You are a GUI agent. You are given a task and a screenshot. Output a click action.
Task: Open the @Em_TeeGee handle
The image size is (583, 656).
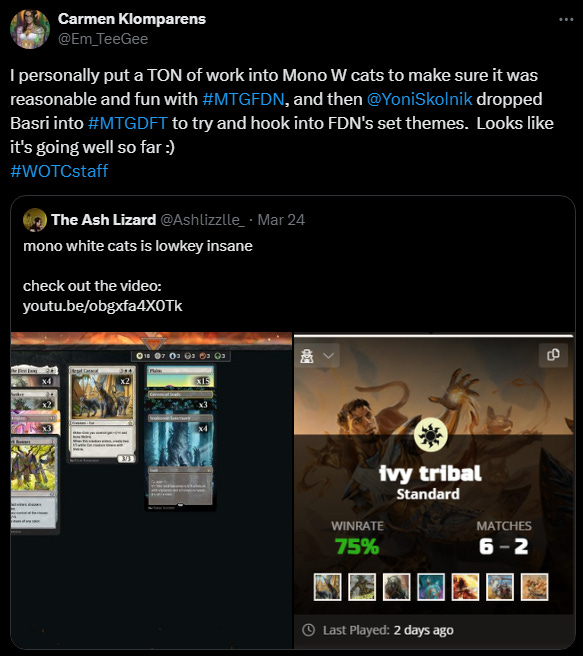tap(103, 39)
